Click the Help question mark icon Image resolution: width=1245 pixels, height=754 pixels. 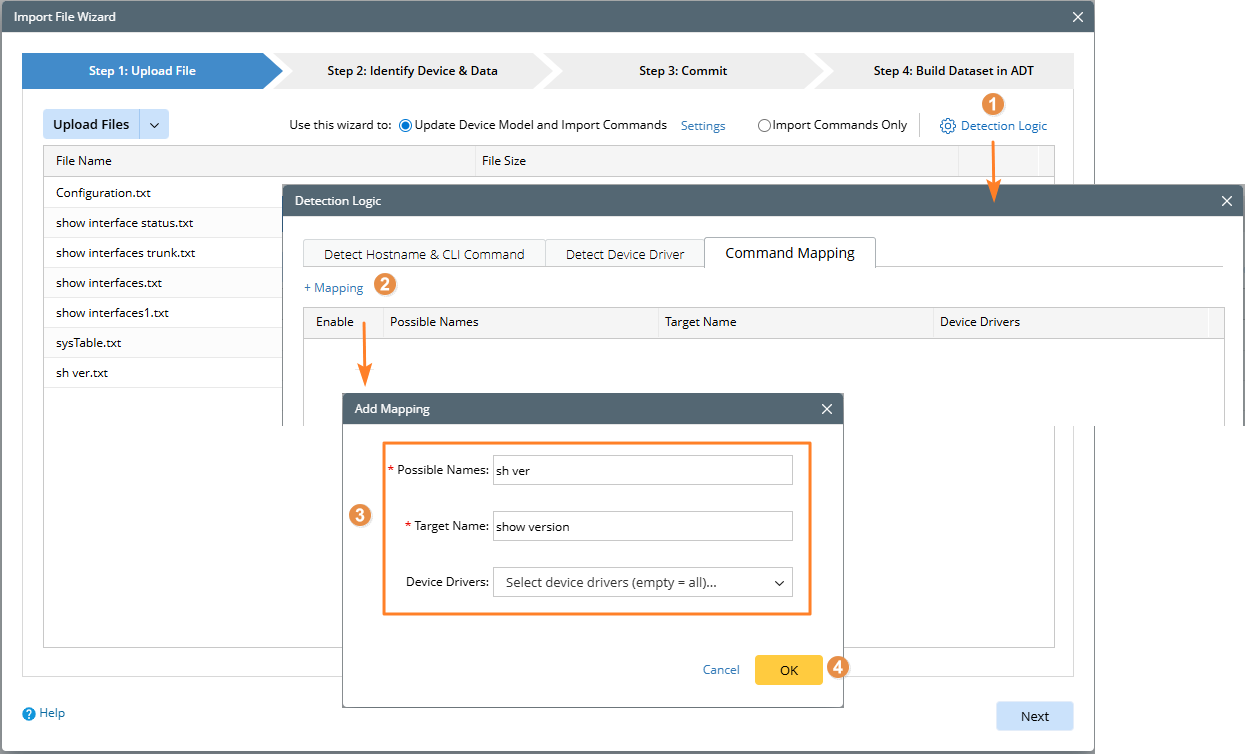29,714
